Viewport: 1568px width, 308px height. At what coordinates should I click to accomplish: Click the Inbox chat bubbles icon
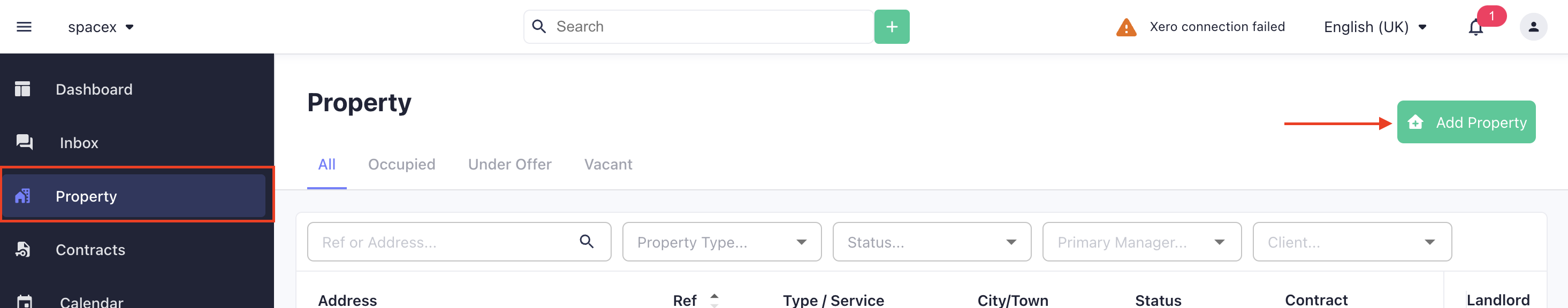click(x=24, y=142)
